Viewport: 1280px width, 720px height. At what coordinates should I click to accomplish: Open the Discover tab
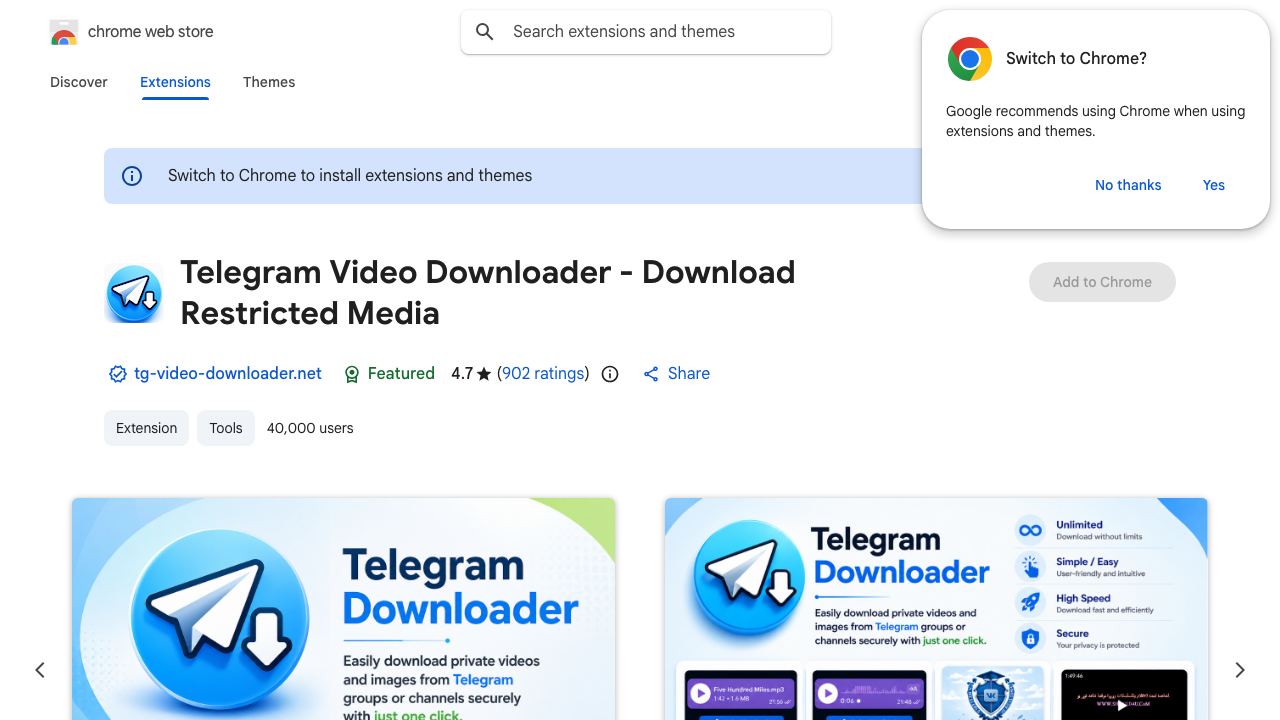(79, 82)
